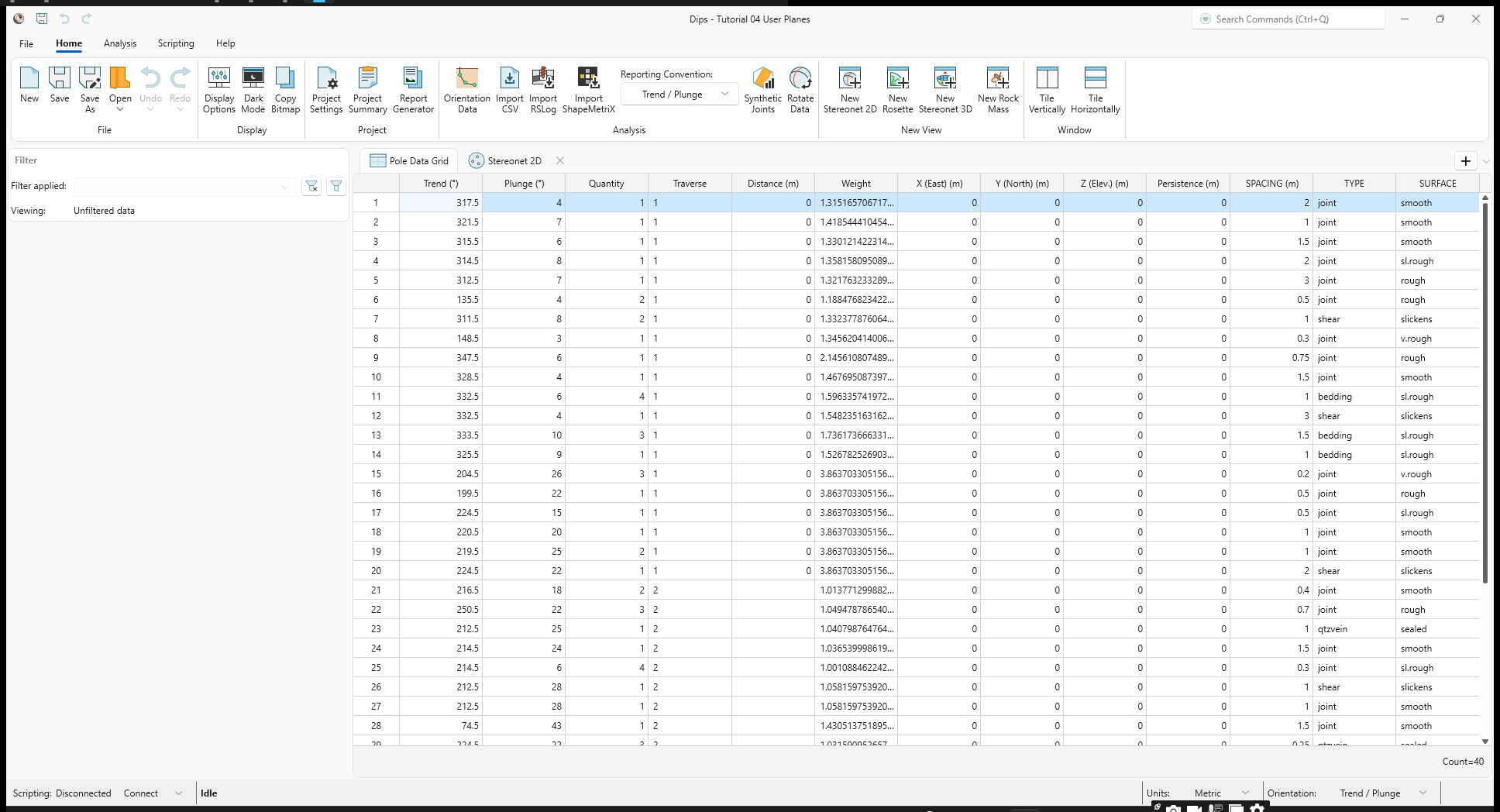The width and height of the screenshot is (1500, 812).
Task: Open the Reporting Convention Trend / Plunge dropdown
Action: point(679,95)
